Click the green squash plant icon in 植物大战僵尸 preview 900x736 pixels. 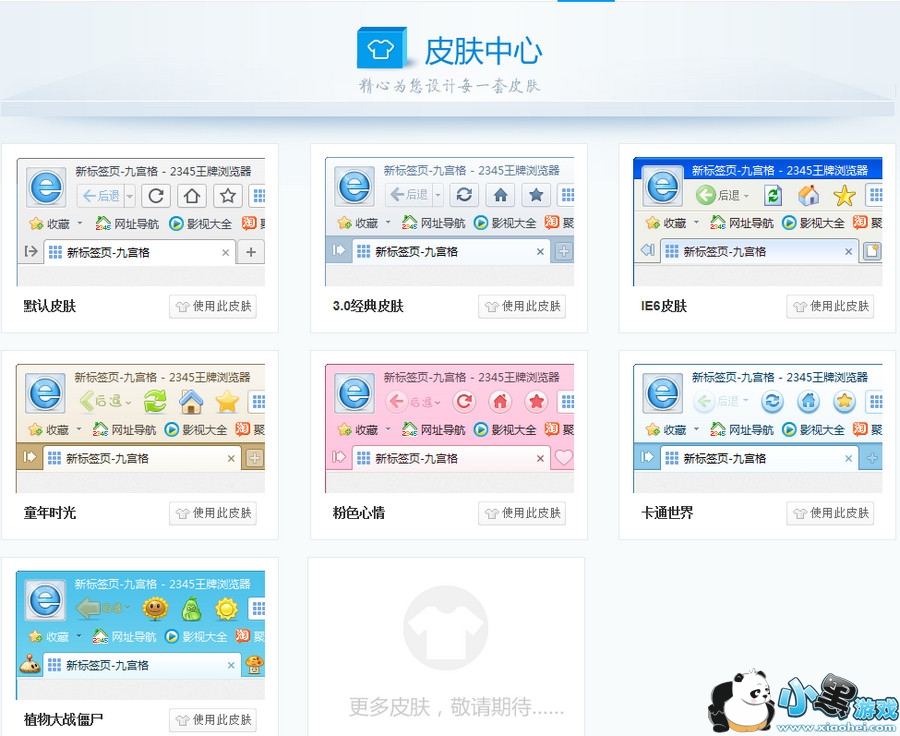191,609
